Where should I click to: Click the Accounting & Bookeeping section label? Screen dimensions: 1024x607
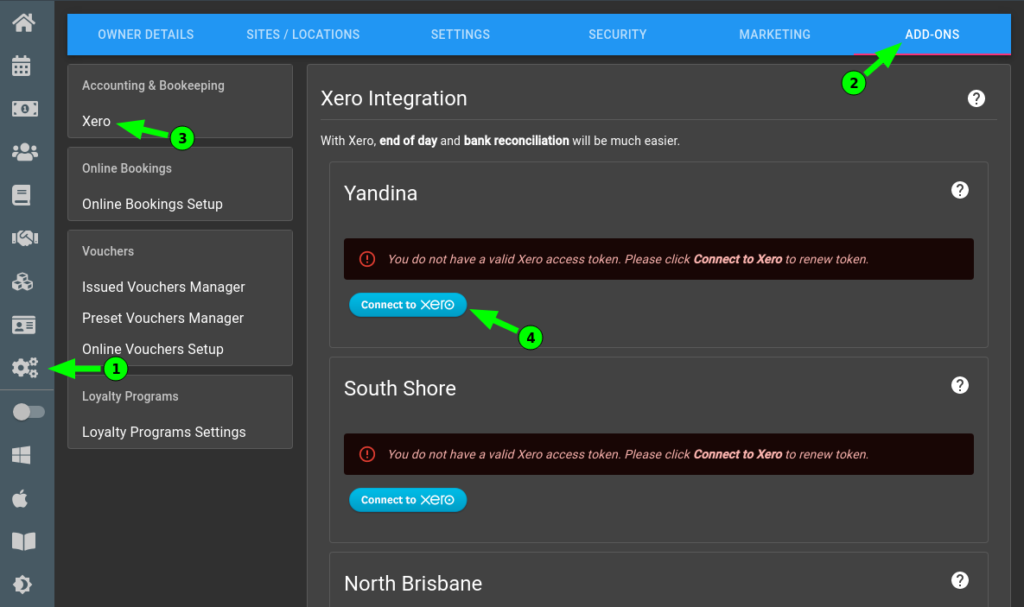click(153, 86)
